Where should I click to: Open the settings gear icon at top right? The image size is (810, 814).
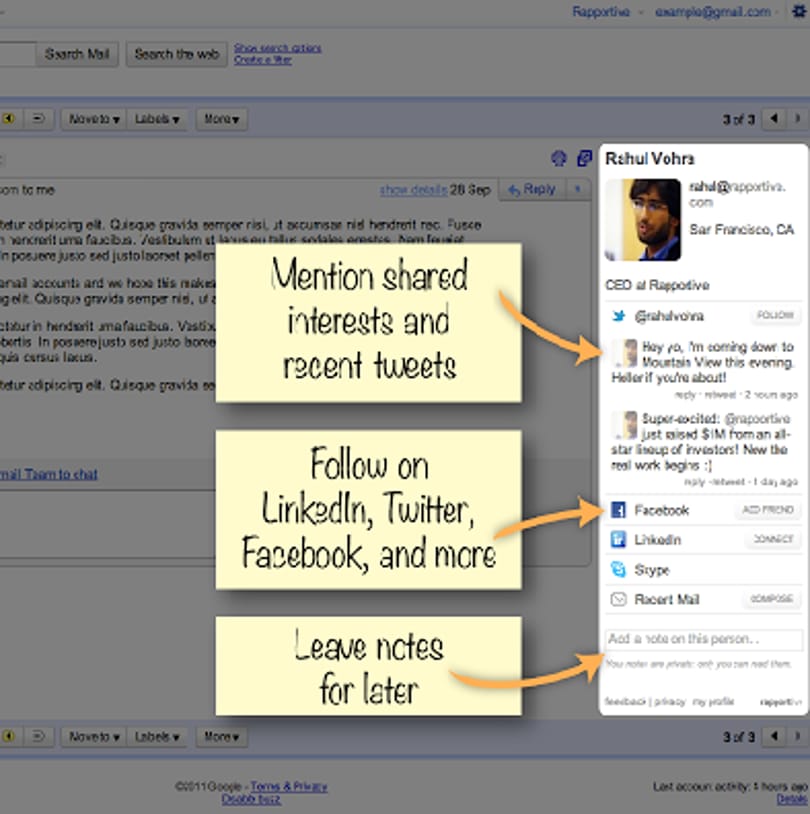click(800, 11)
